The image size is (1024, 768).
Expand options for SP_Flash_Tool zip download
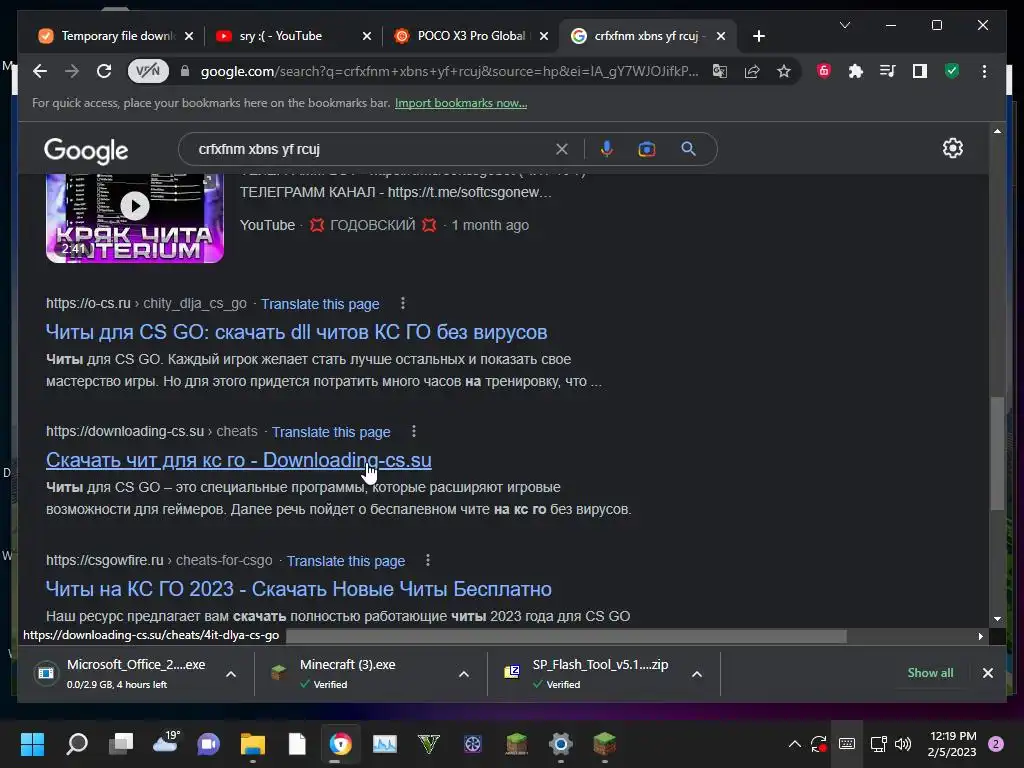point(697,674)
